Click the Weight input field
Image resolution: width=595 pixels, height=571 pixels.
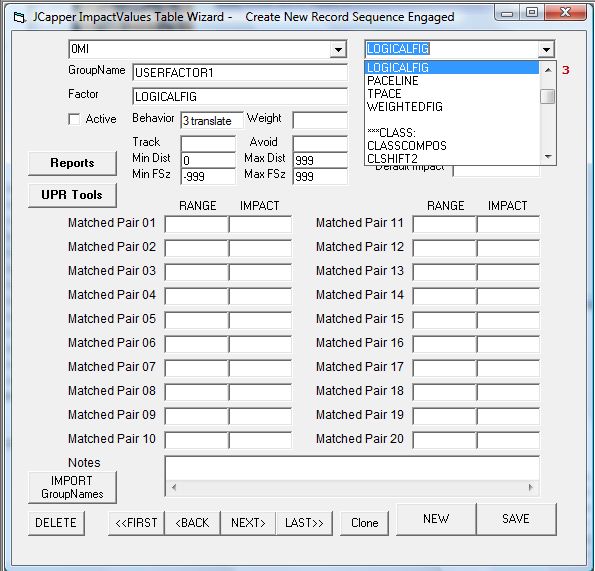320,121
